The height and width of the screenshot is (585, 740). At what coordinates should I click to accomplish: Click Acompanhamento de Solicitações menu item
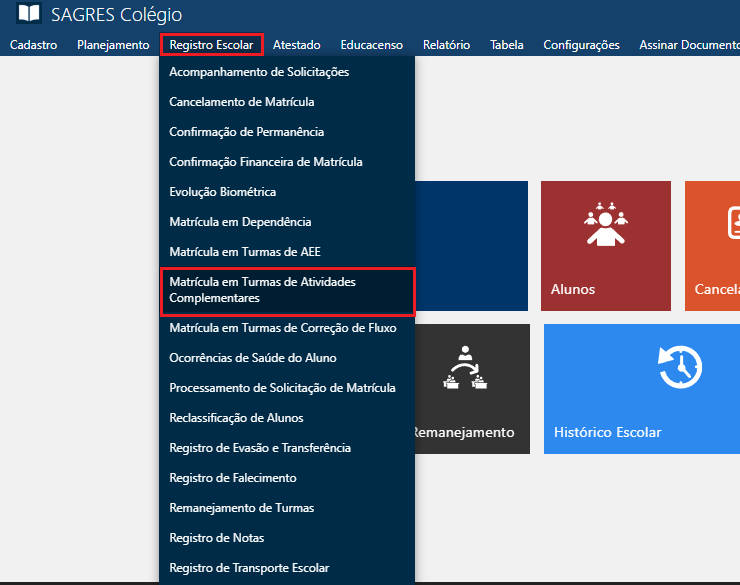[259, 72]
